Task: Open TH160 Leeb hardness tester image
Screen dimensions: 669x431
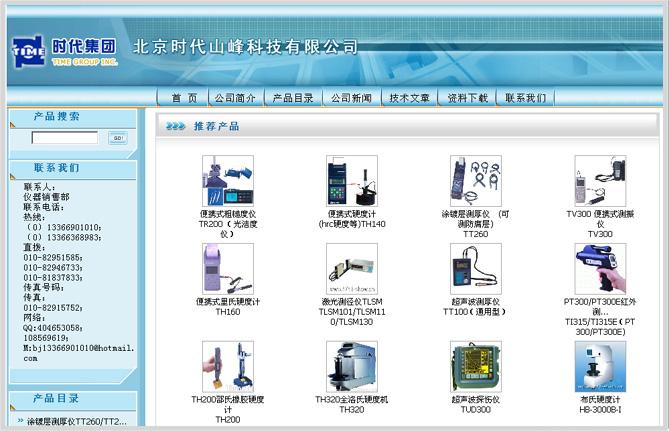Action: pyautogui.click(x=228, y=269)
